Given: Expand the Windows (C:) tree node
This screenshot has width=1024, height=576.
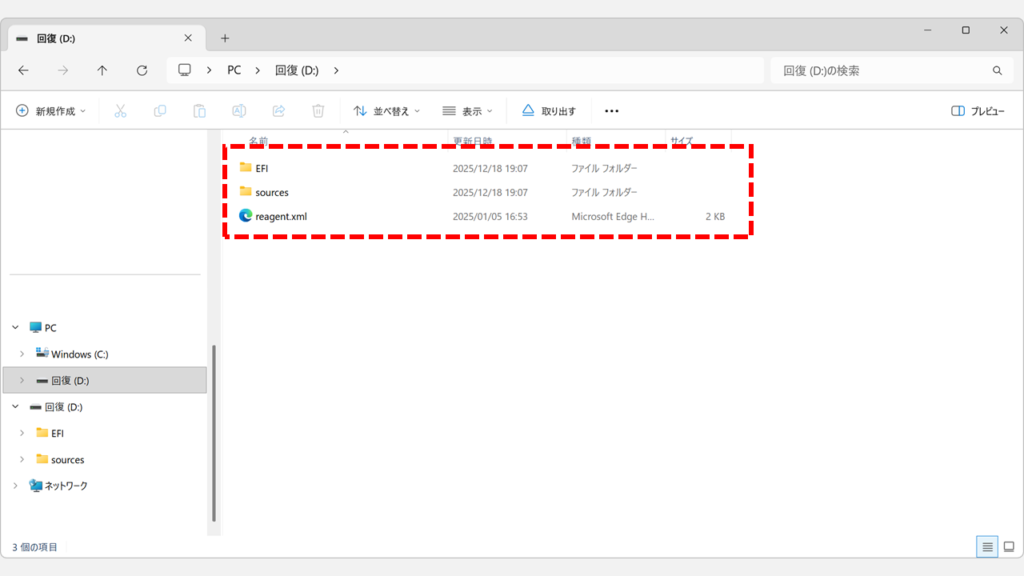Looking at the screenshot, I should [x=22, y=354].
